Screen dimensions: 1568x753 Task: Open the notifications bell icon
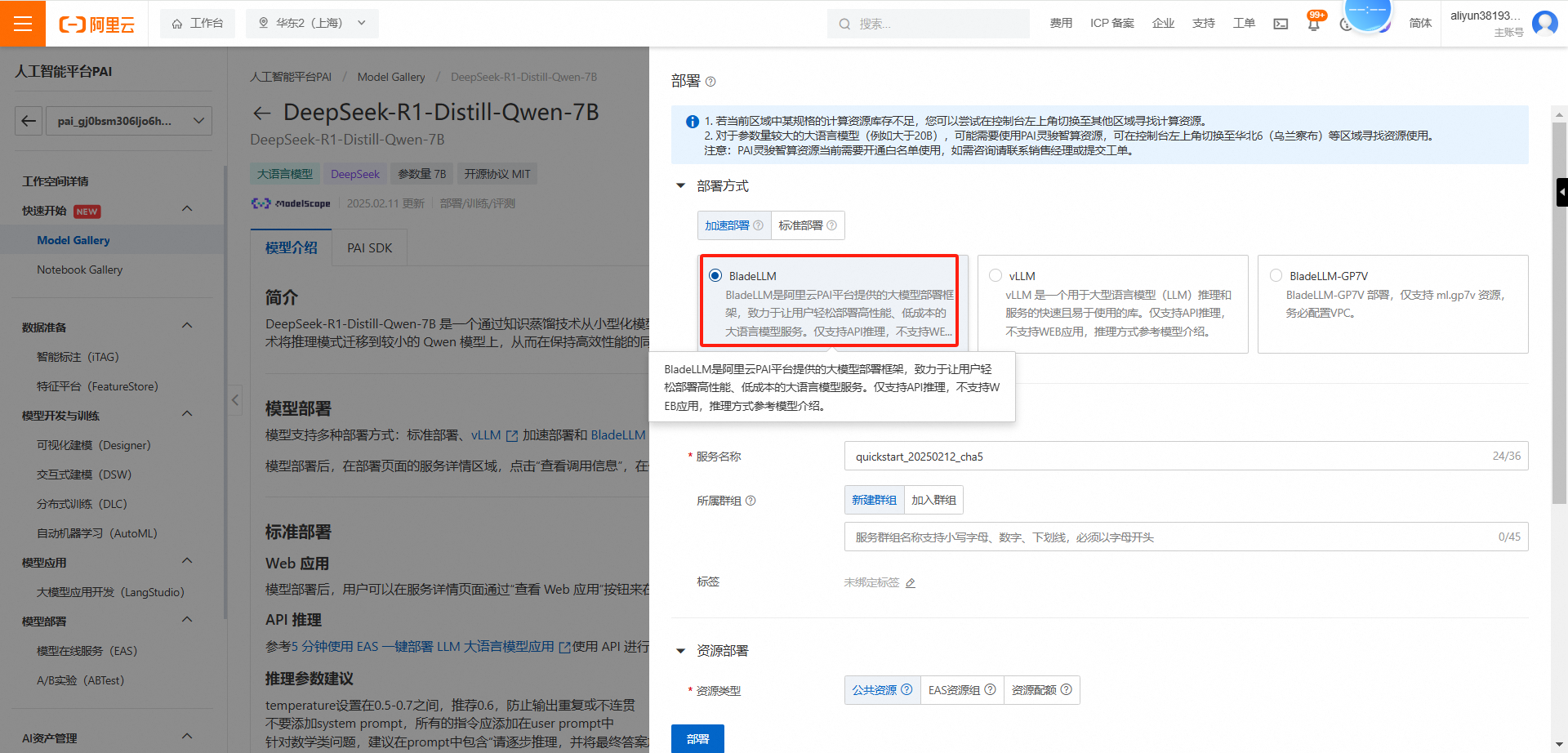coord(1313,24)
